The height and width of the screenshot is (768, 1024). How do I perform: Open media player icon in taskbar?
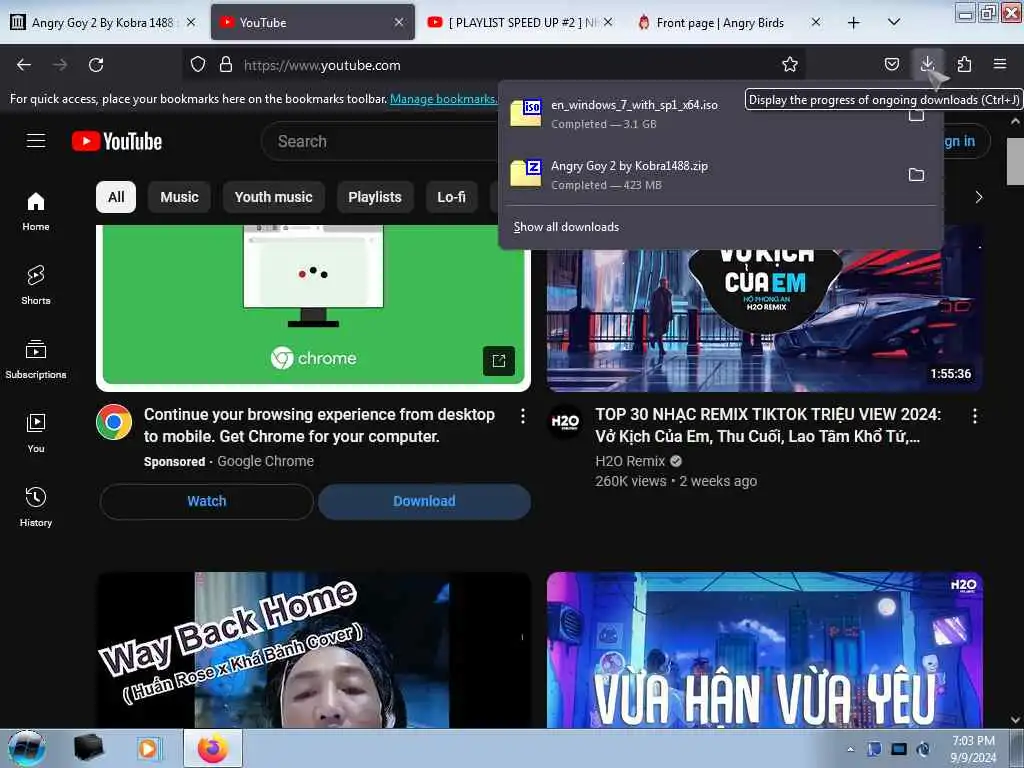pyautogui.click(x=148, y=748)
